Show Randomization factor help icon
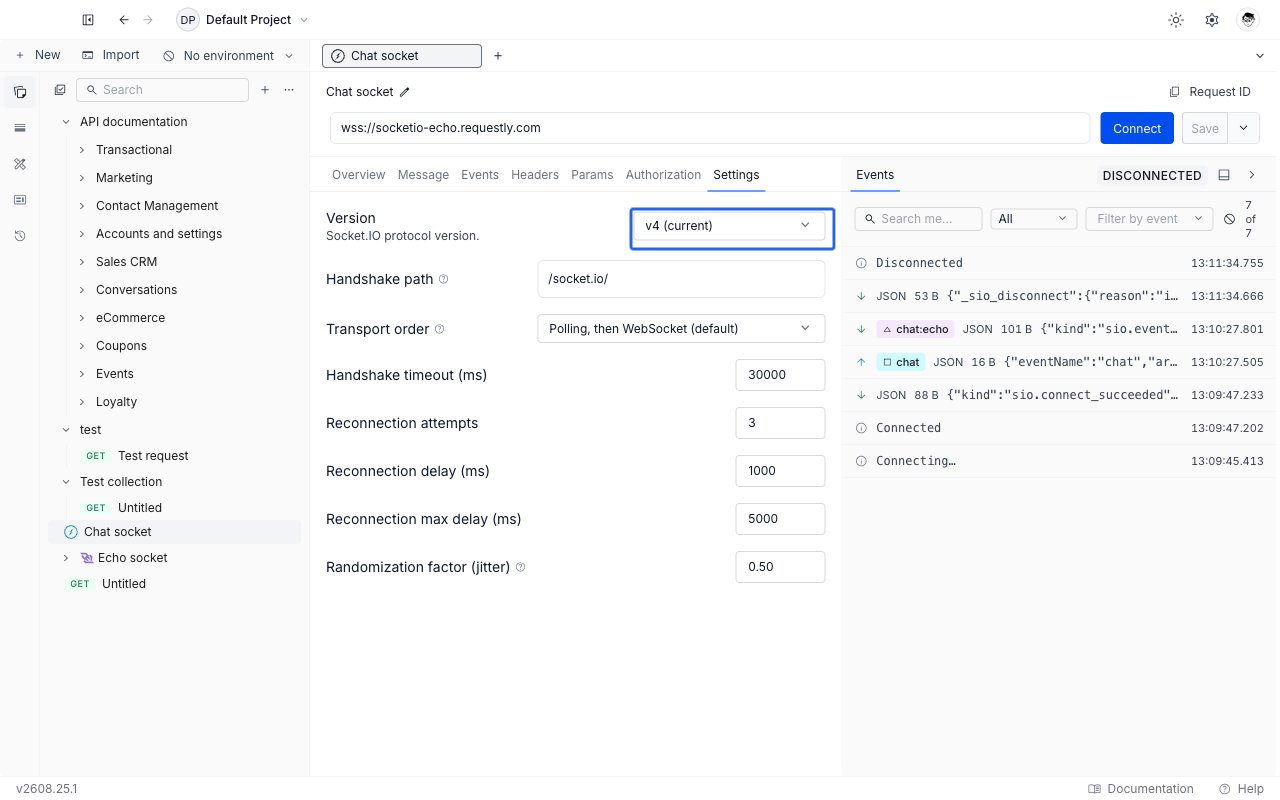Screen dimensions: 1280x800 tap(520, 567)
